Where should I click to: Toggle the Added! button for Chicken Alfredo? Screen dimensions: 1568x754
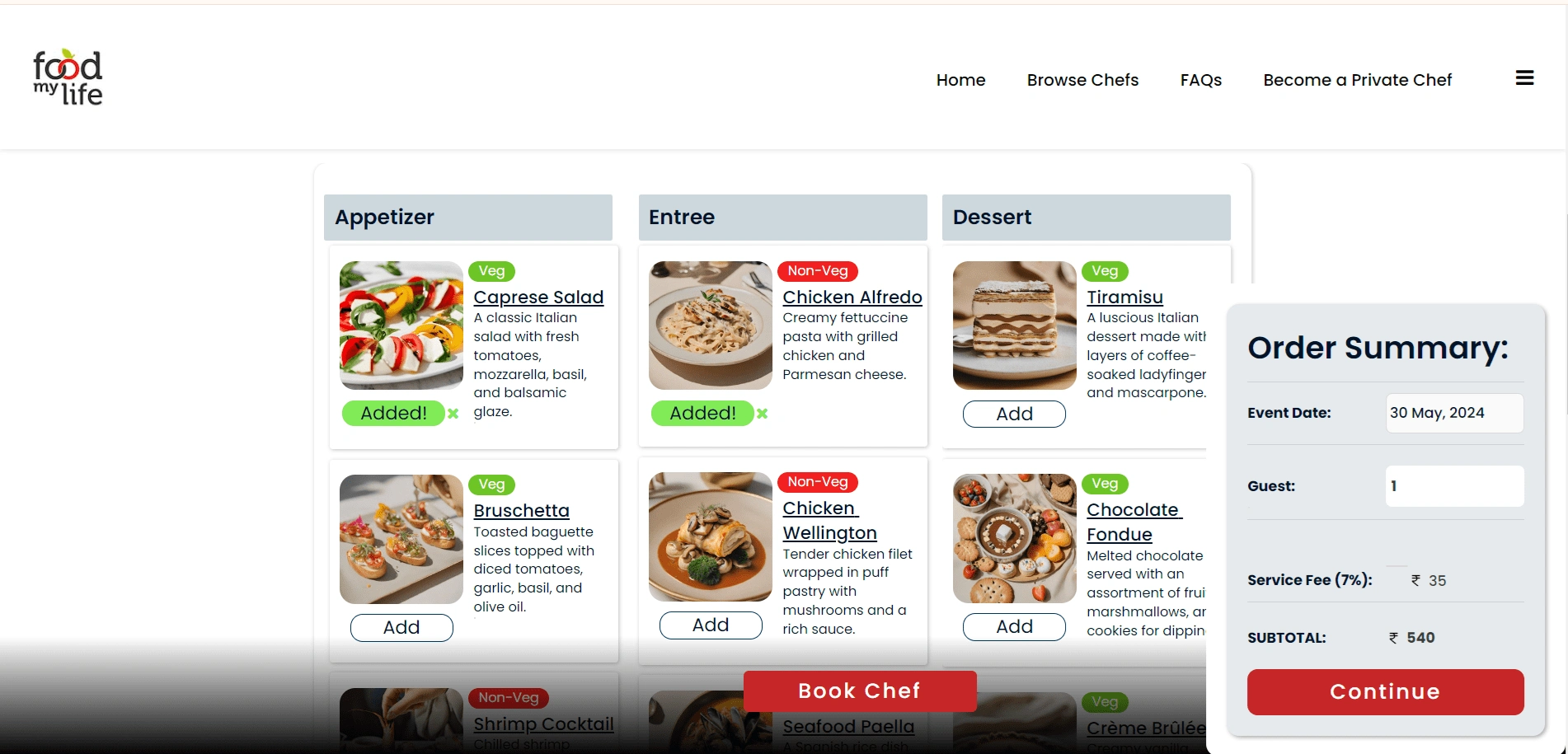(x=702, y=414)
